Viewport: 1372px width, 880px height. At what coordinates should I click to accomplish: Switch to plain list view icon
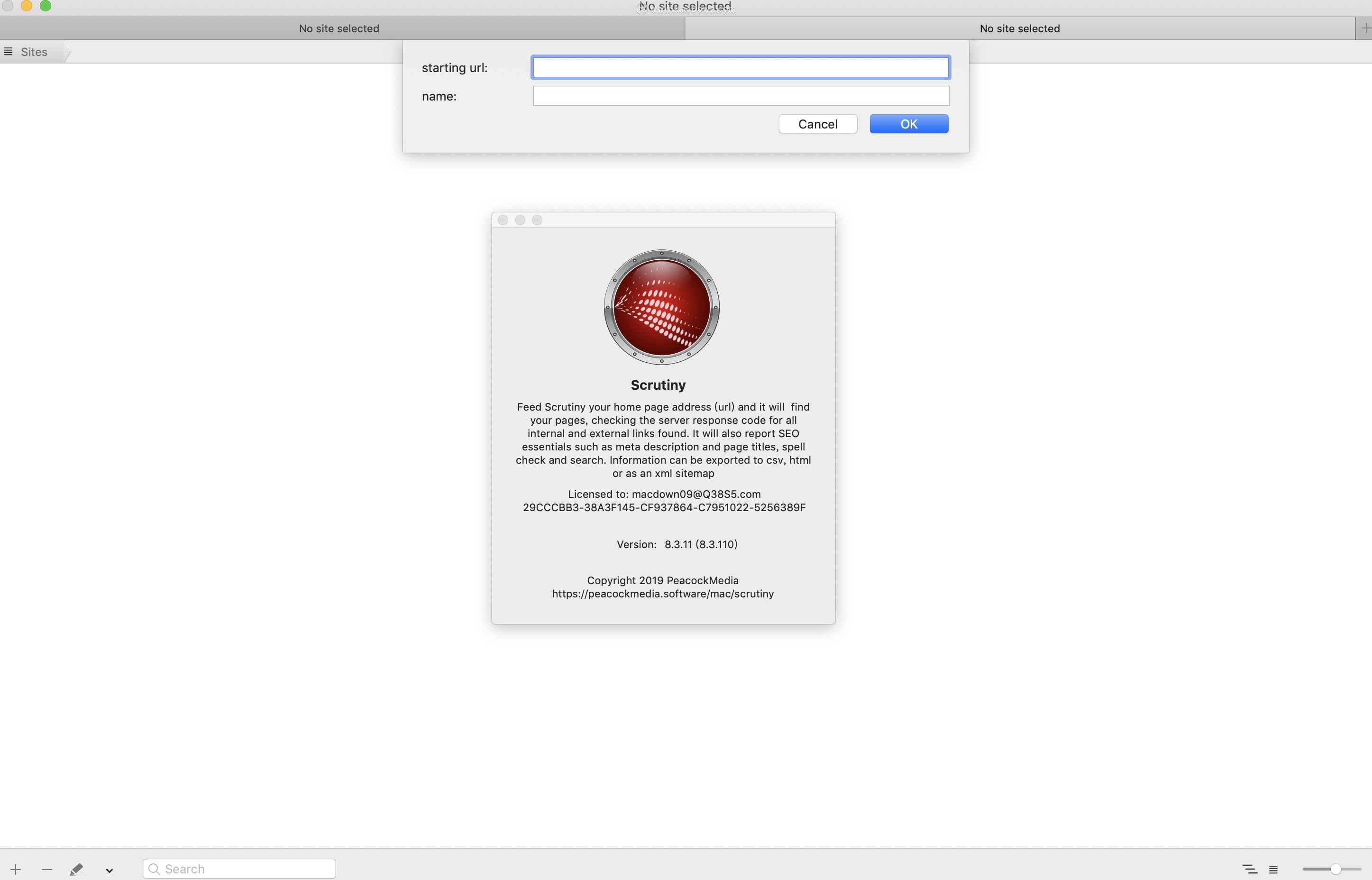click(1273, 869)
